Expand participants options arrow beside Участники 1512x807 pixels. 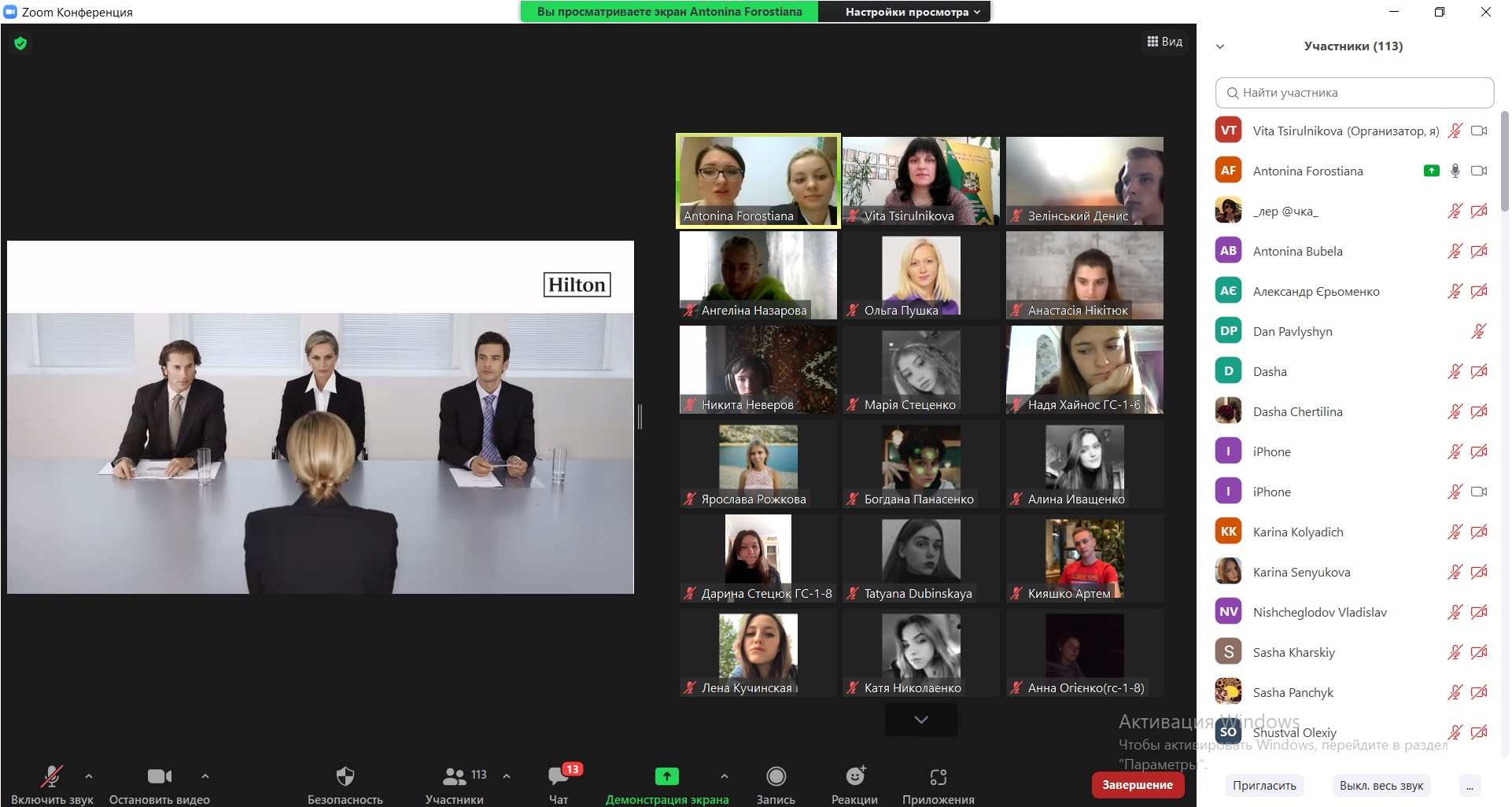click(507, 776)
